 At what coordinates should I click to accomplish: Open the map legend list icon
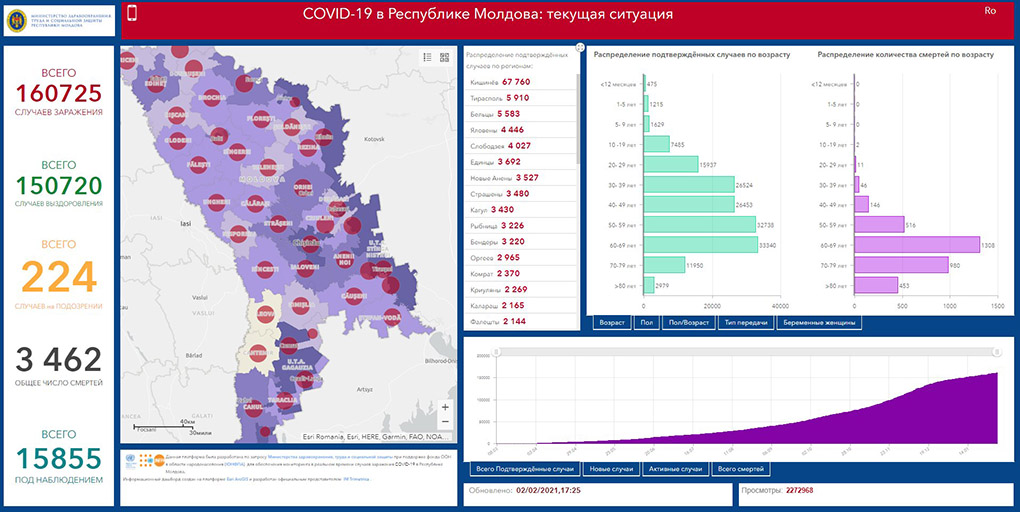point(427,58)
